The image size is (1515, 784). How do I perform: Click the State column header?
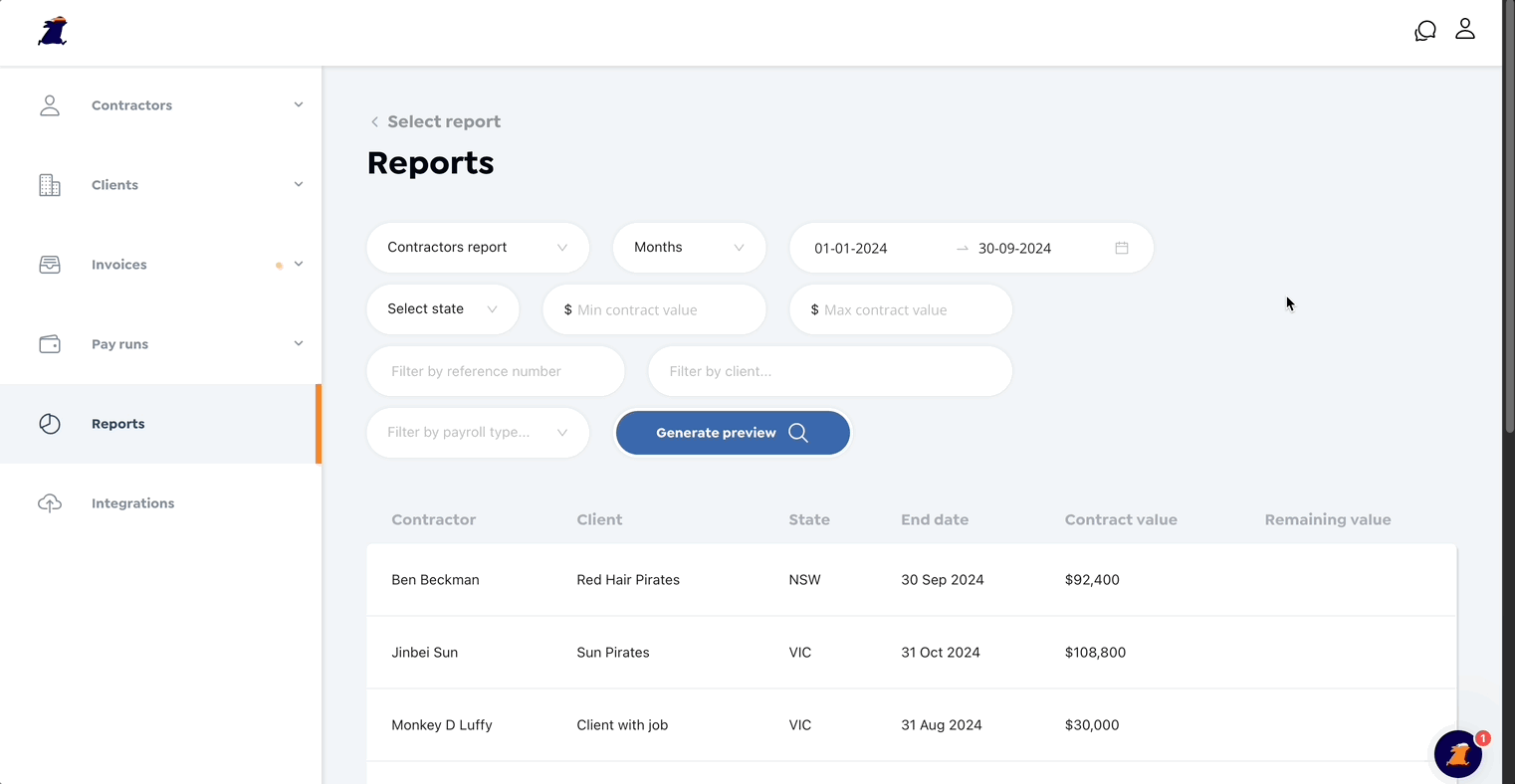pyautogui.click(x=809, y=519)
